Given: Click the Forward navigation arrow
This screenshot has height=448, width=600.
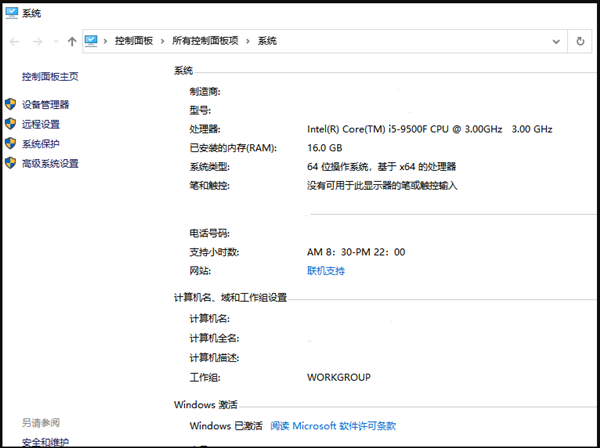Looking at the screenshot, I should click(x=37, y=41).
